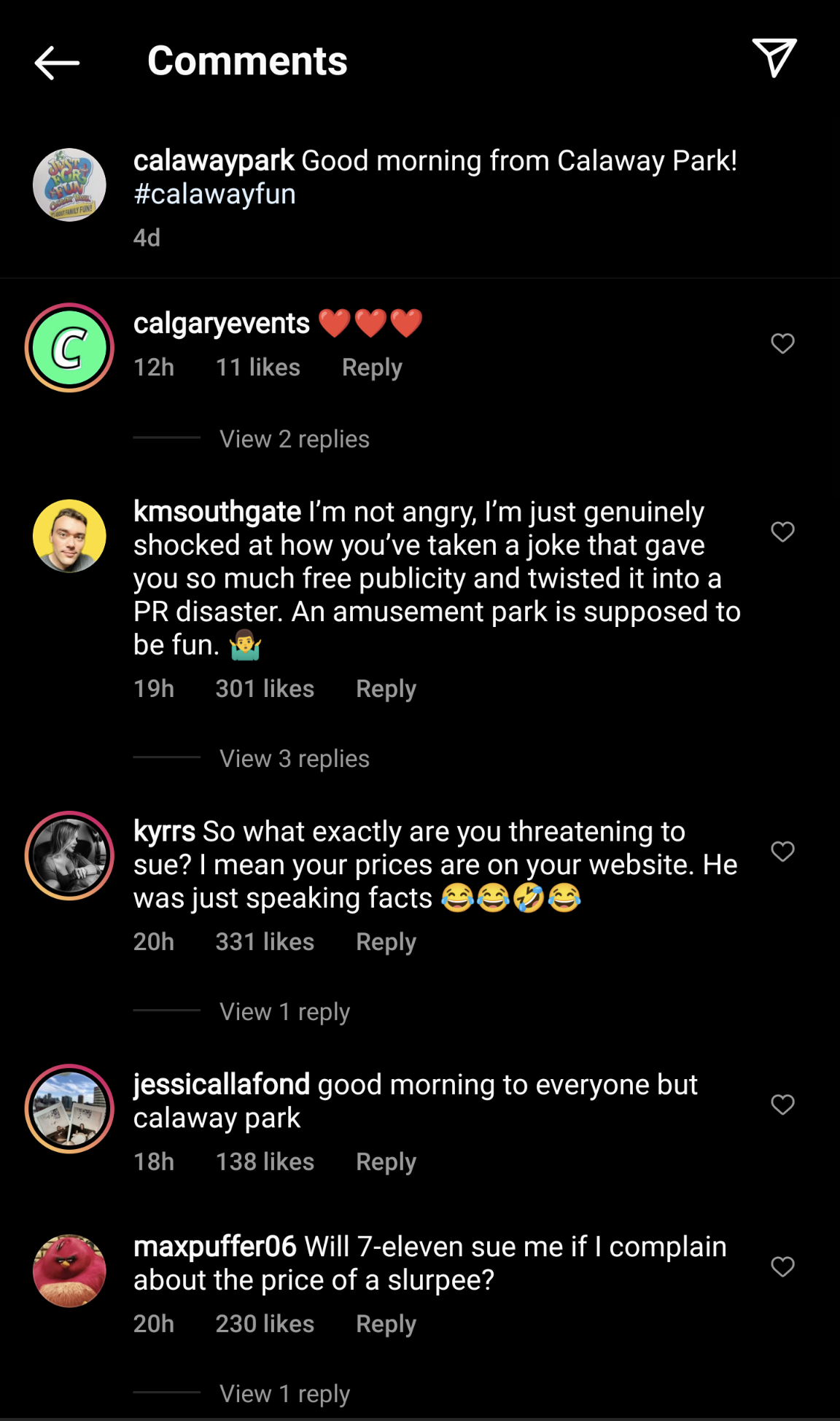The width and height of the screenshot is (840, 1421).
Task: Heart maxpuffer06's slurpee comment
Action: pyautogui.click(x=782, y=1266)
